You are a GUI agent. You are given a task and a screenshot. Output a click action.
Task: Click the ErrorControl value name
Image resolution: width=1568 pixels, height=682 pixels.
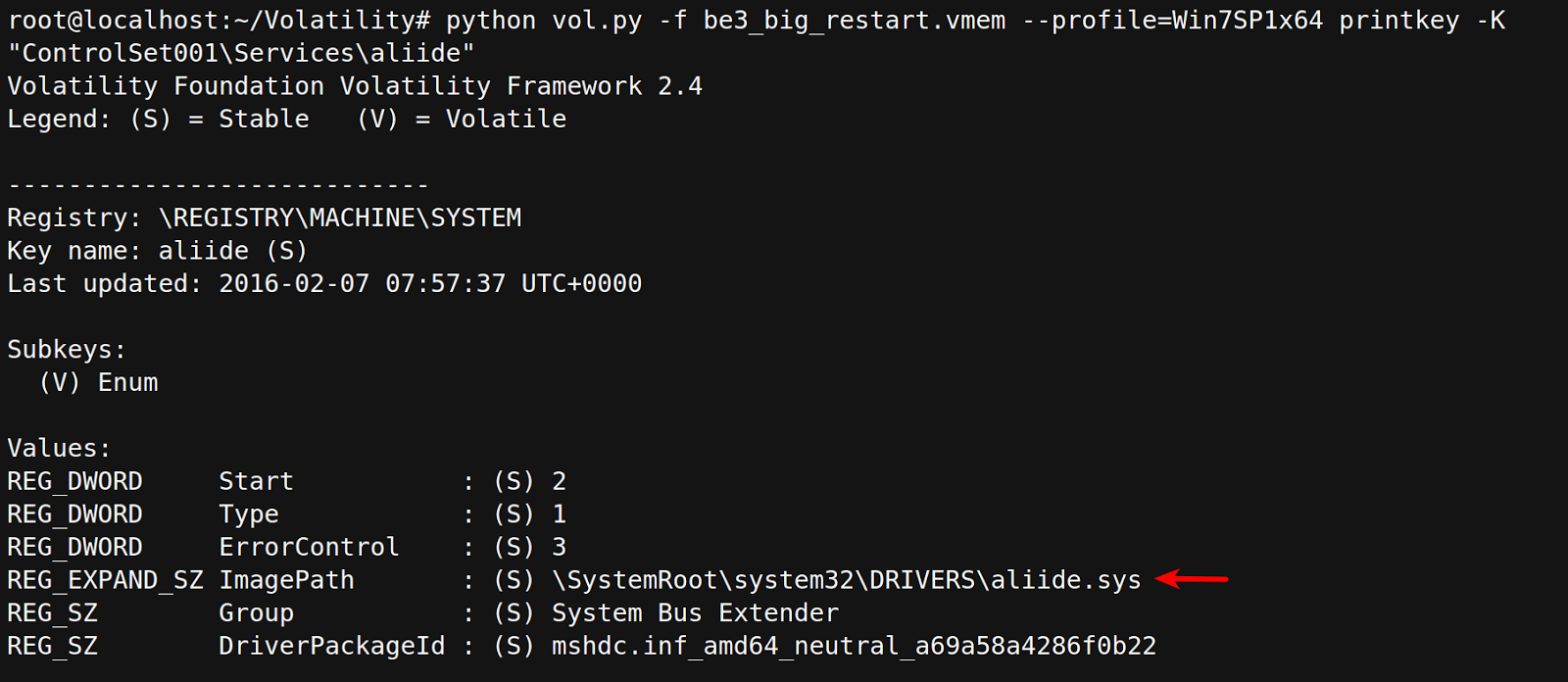click(309, 547)
